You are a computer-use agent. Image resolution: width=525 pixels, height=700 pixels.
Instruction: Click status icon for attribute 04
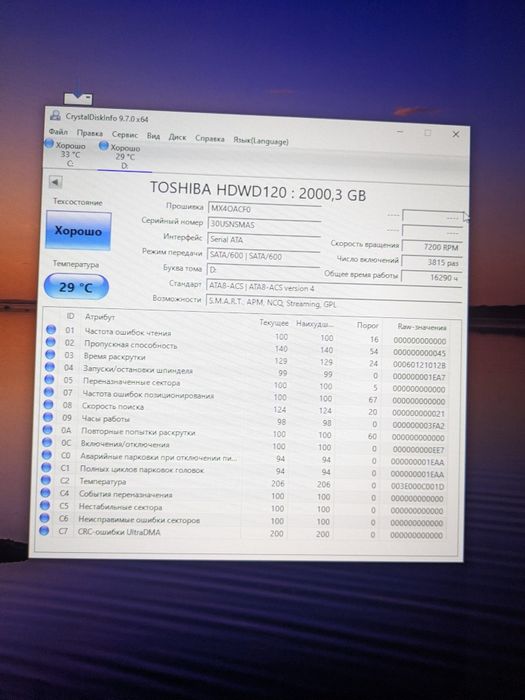(x=50, y=367)
